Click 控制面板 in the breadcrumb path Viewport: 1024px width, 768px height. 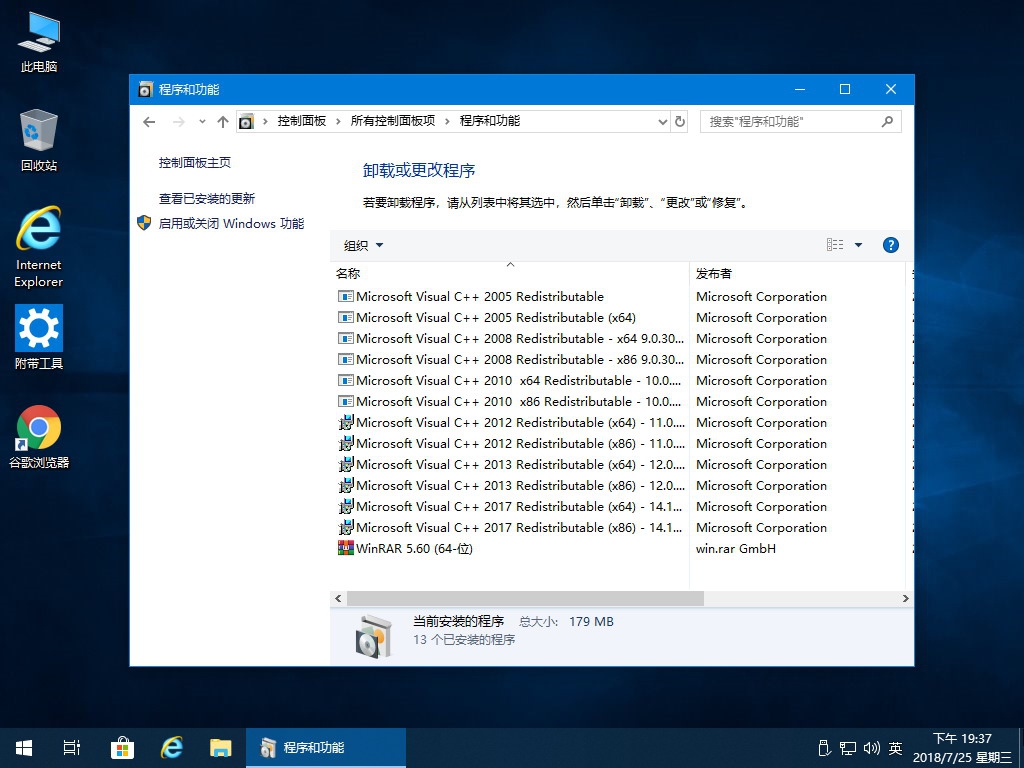tap(302, 121)
